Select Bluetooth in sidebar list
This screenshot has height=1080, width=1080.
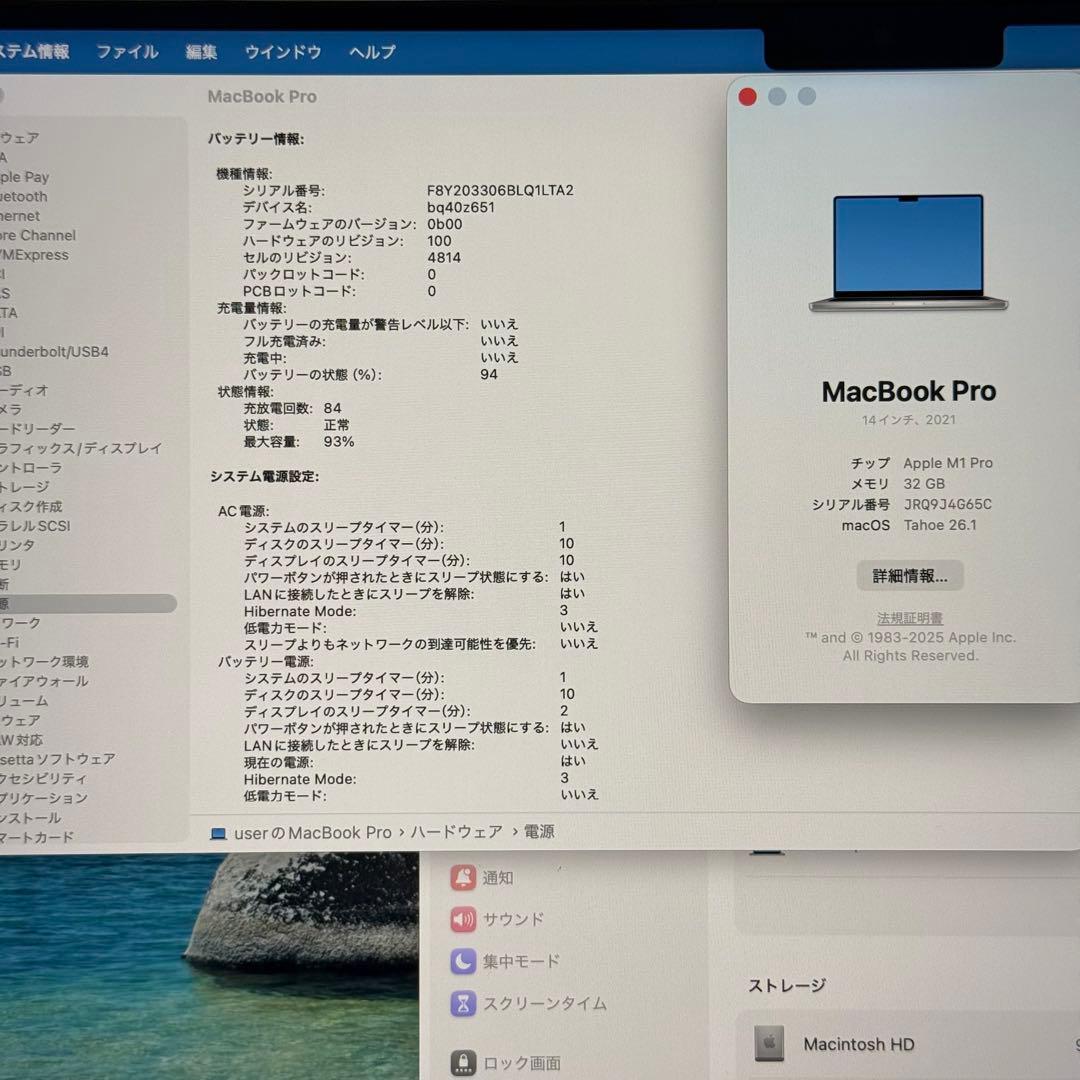coord(24,196)
